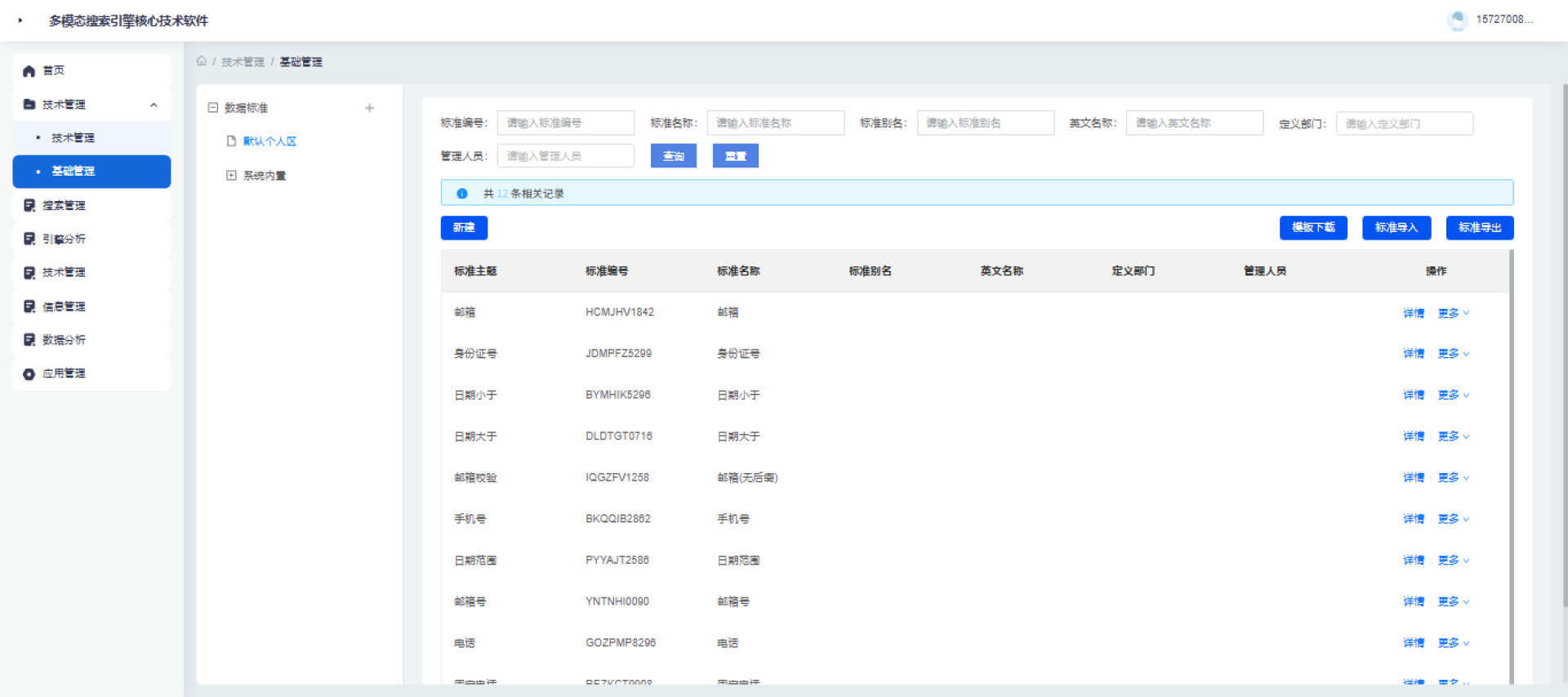The width and height of the screenshot is (1568, 697).
Task: Click the 标准导出 button
Action: pyautogui.click(x=1479, y=228)
